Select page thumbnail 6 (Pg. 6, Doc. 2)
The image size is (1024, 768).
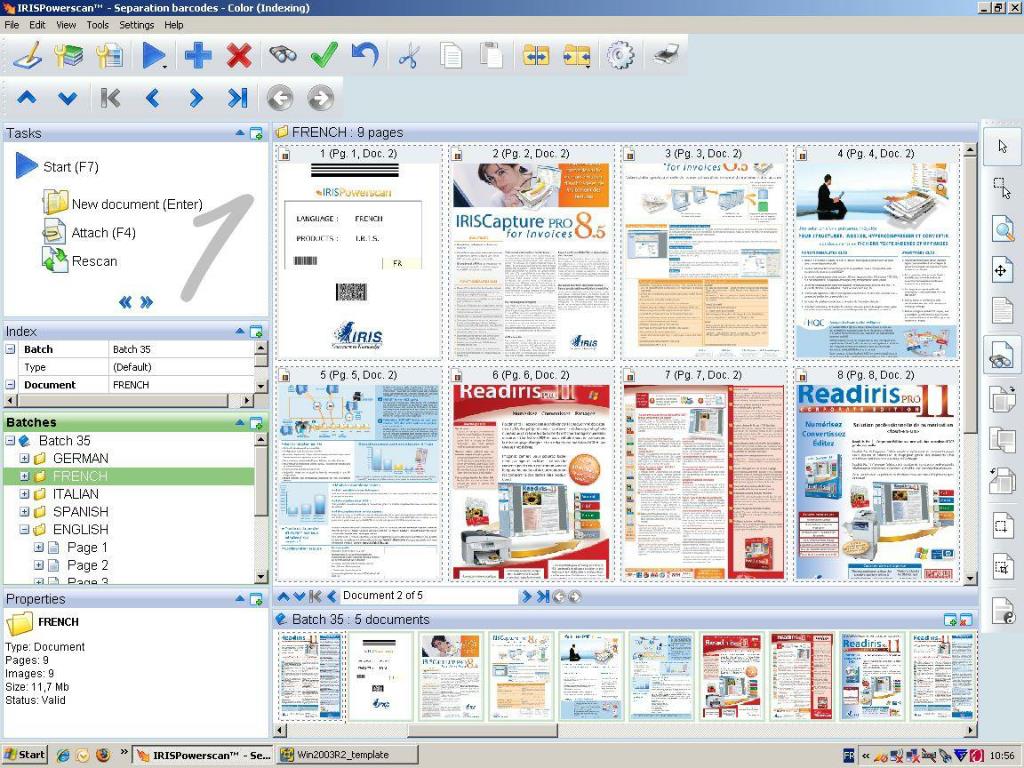pyautogui.click(x=531, y=473)
